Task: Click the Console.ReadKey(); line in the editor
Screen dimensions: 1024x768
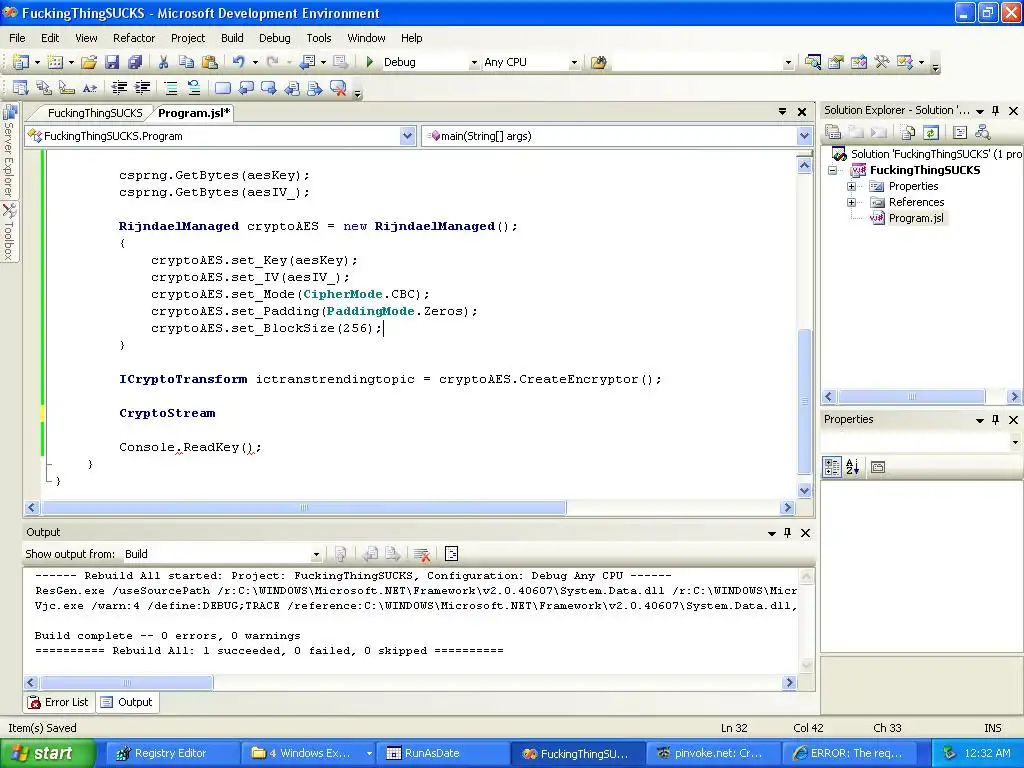Action: (x=190, y=447)
